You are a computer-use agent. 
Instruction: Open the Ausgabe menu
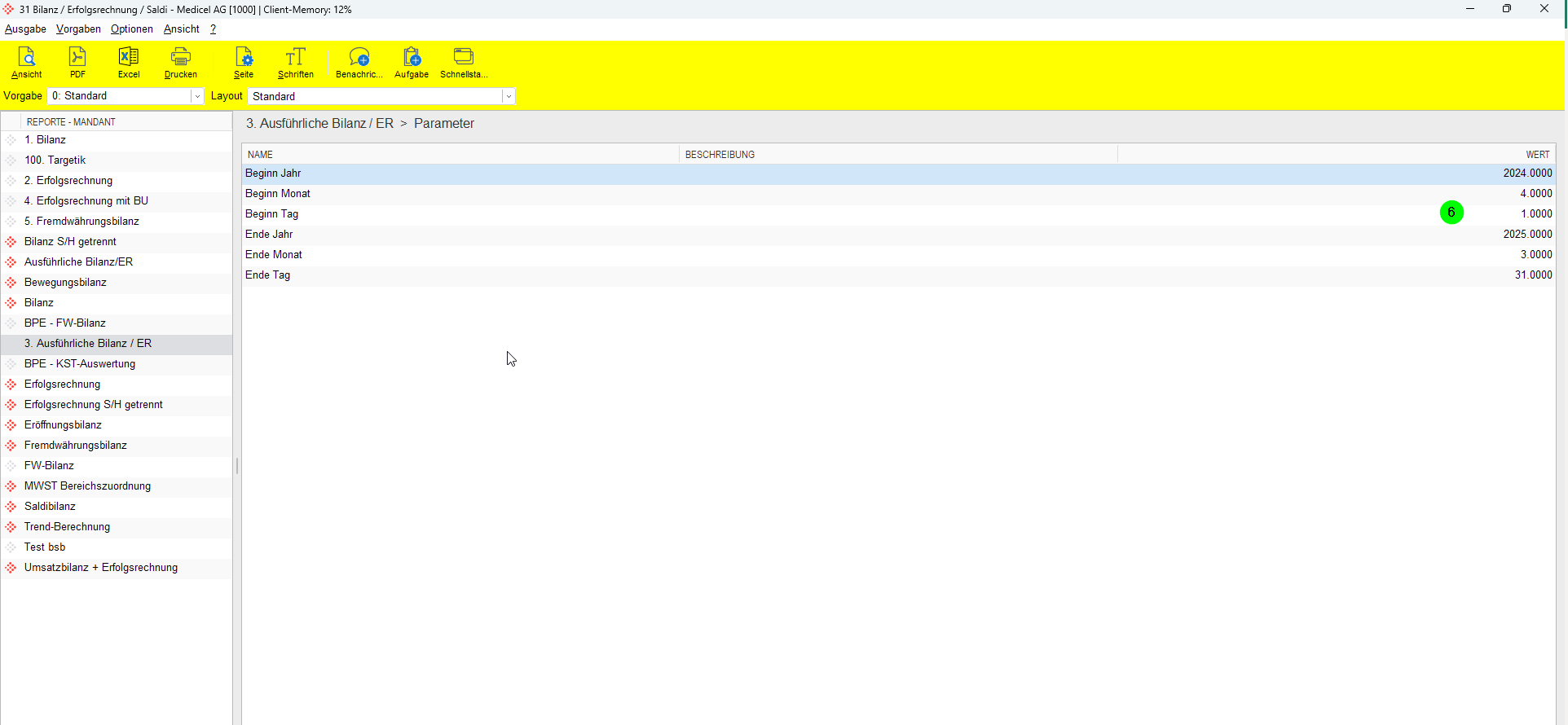coord(25,29)
